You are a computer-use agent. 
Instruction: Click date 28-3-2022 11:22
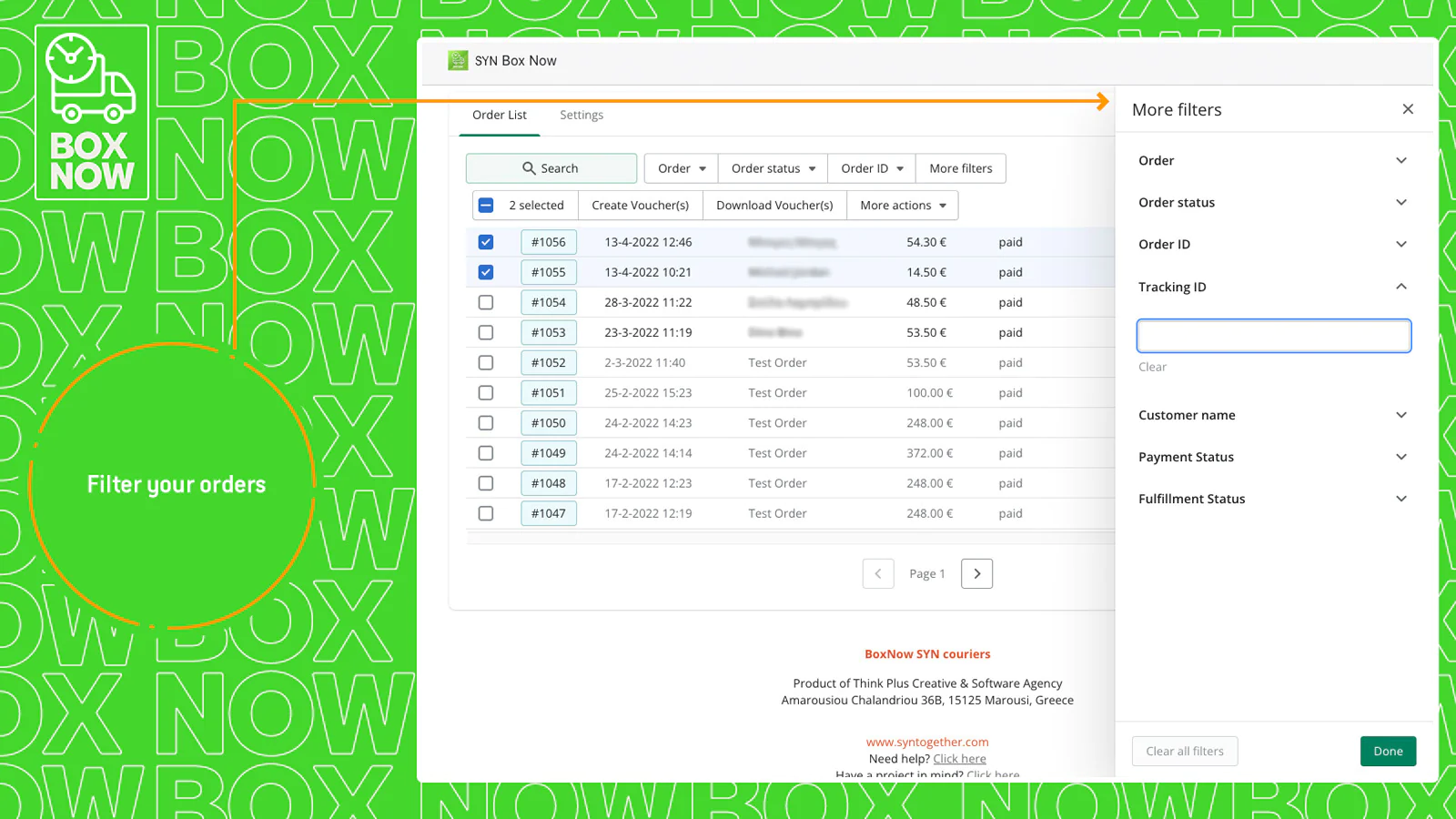(x=648, y=302)
